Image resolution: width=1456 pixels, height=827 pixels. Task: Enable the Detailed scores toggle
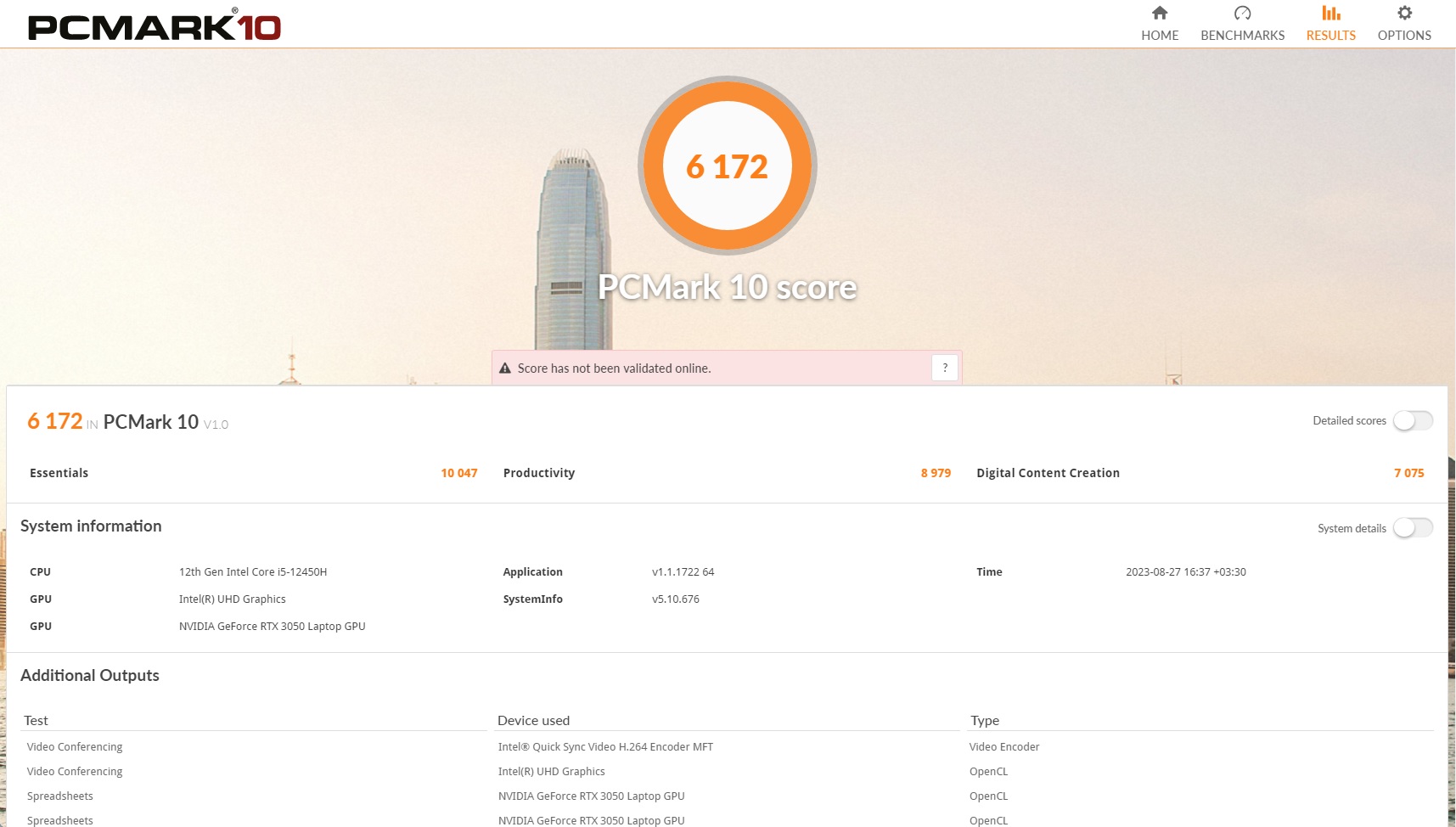coord(1413,420)
